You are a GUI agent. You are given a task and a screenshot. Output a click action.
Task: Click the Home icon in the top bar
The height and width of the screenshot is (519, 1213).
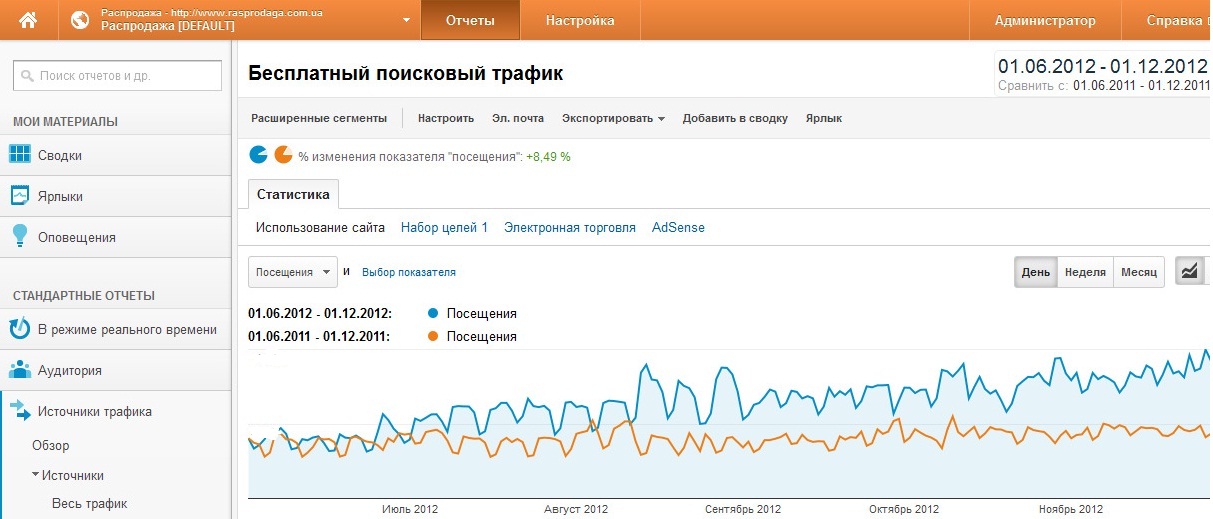point(28,20)
